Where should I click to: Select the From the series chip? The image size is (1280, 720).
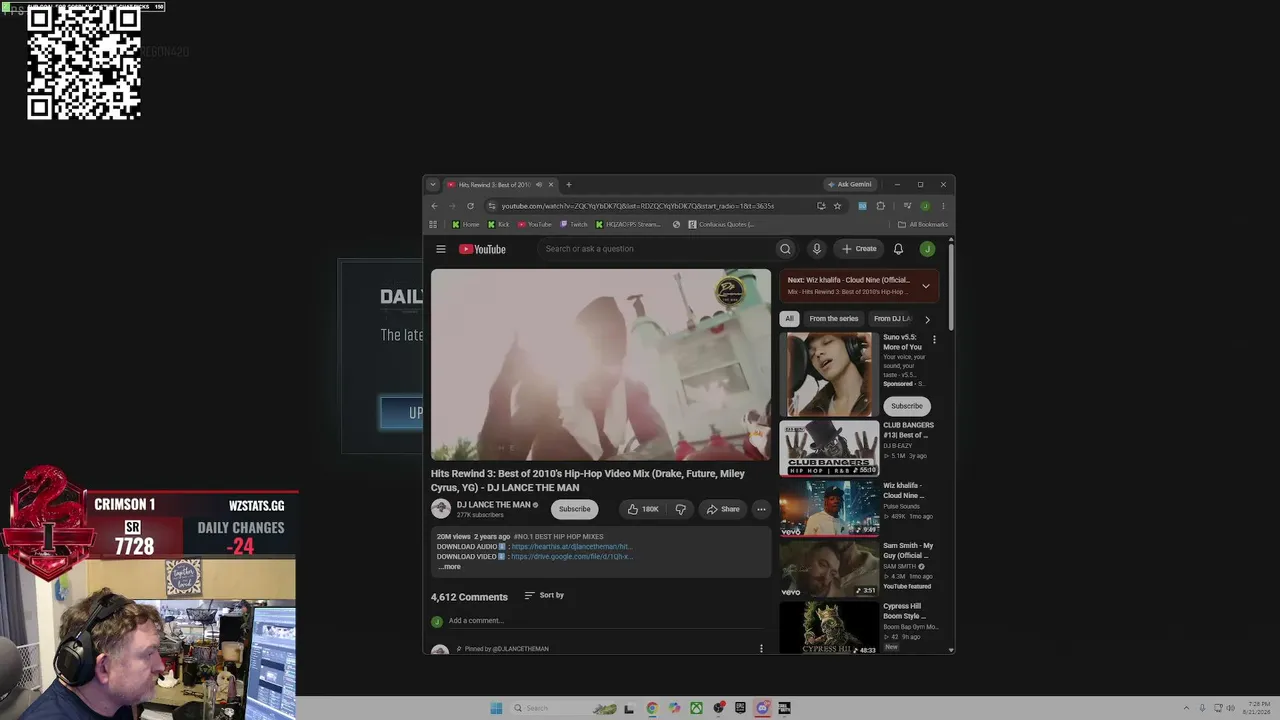pos(834,319)
